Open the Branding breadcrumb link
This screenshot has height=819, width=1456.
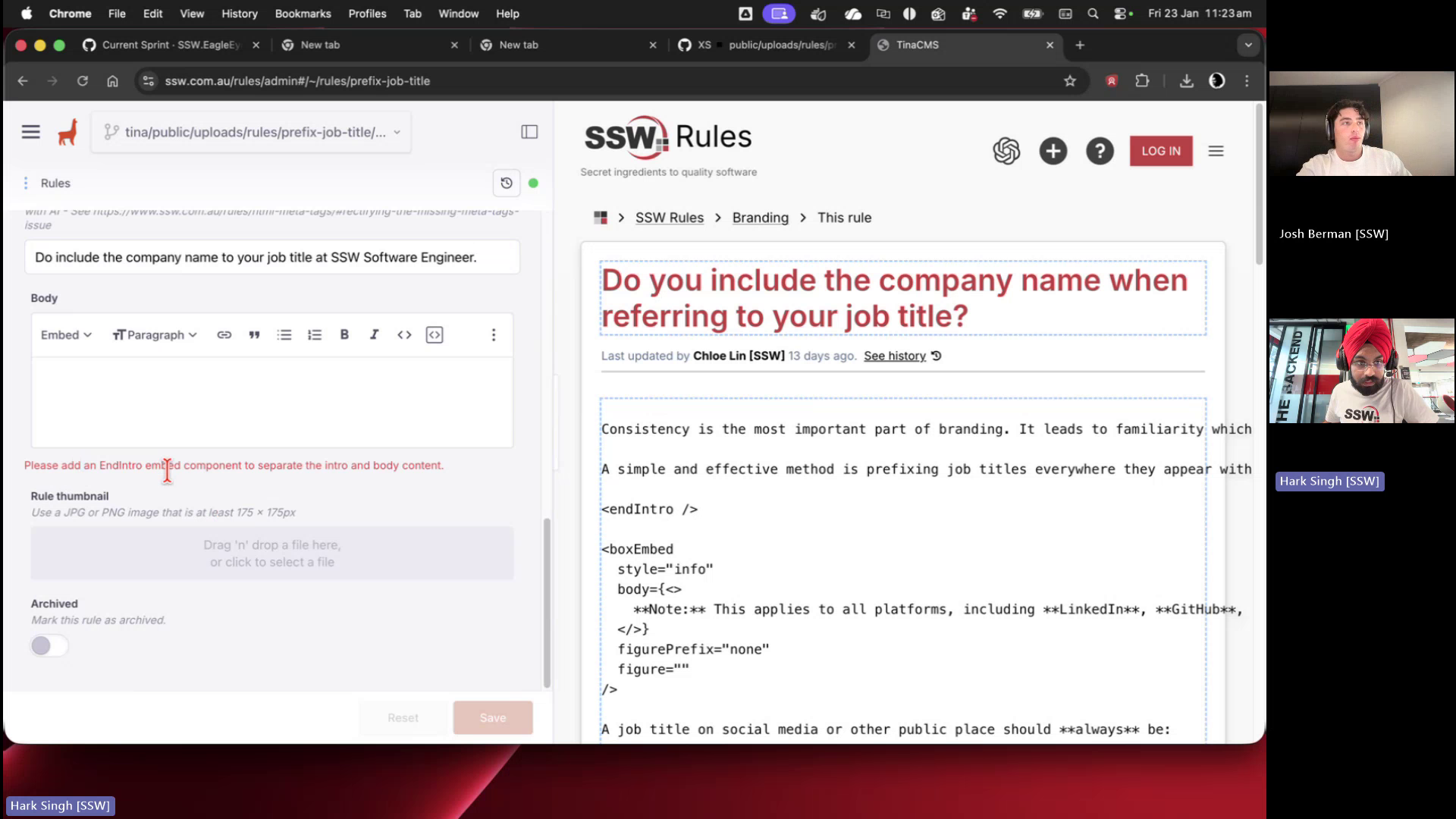pos(760,218)
